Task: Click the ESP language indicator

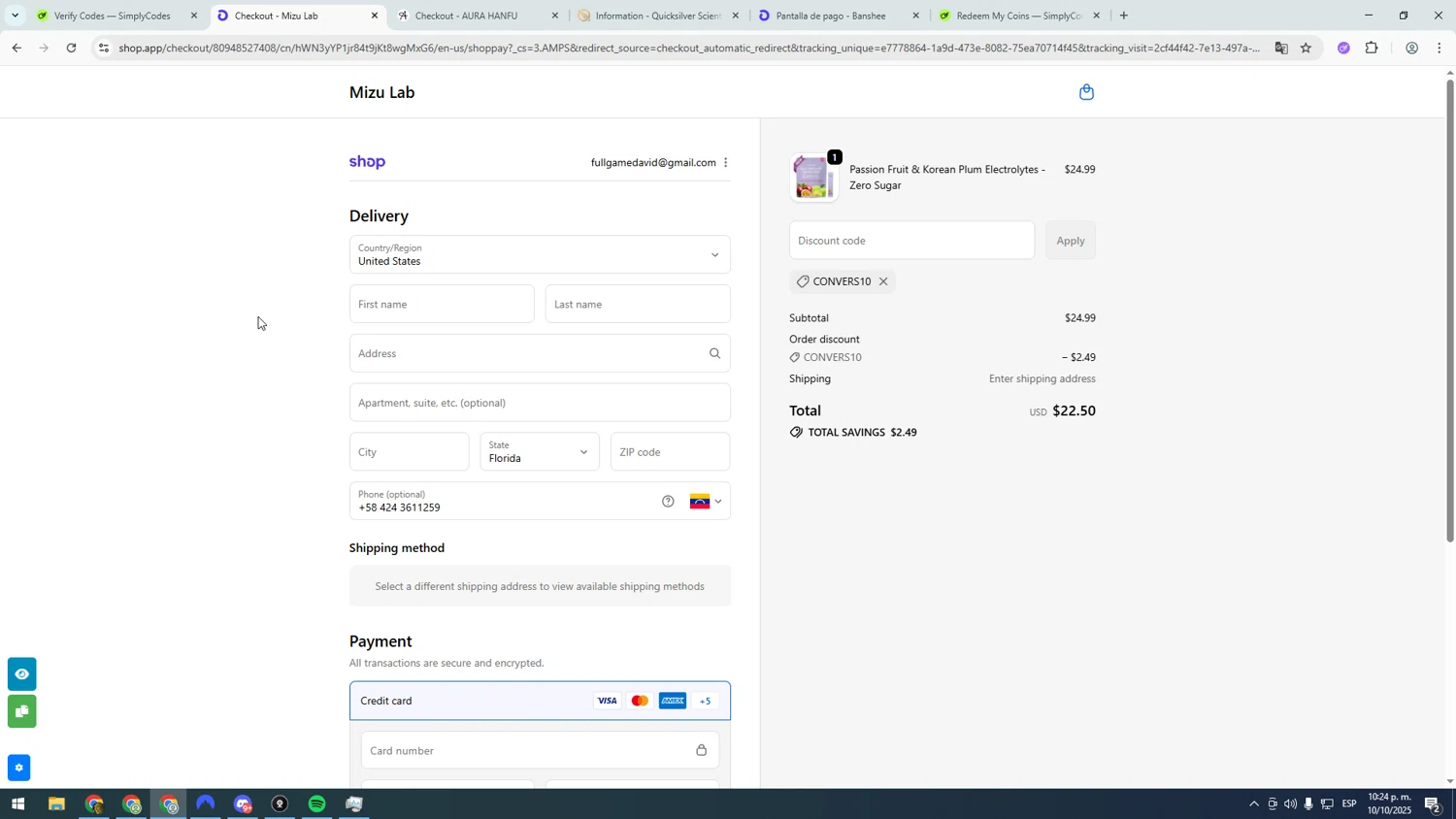Action: click(1349, 804)
